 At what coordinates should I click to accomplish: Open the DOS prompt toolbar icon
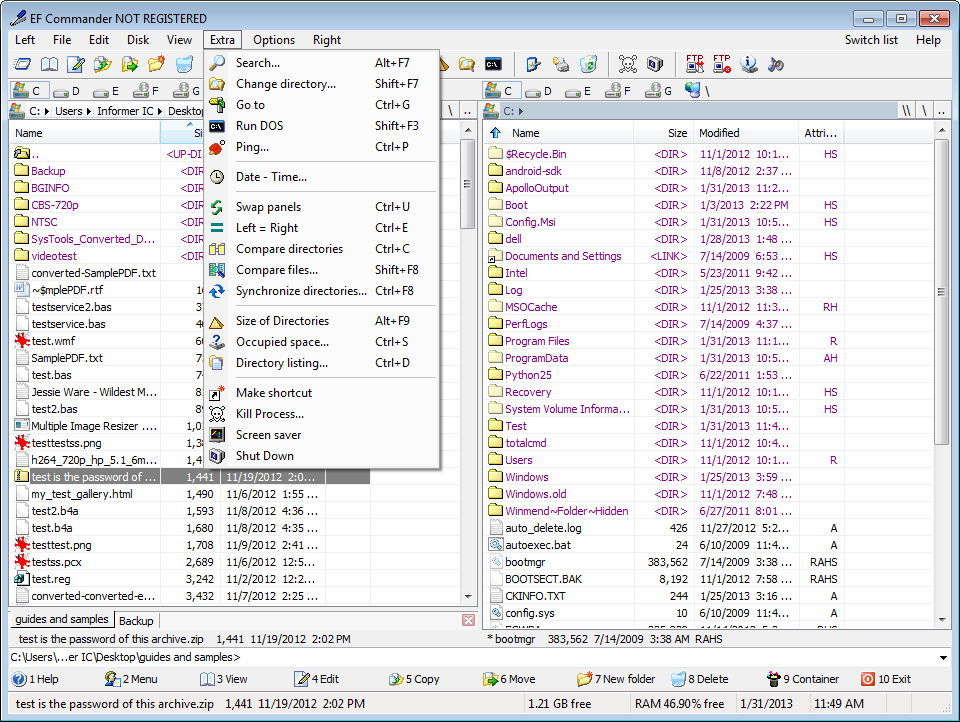pos(495,64)
